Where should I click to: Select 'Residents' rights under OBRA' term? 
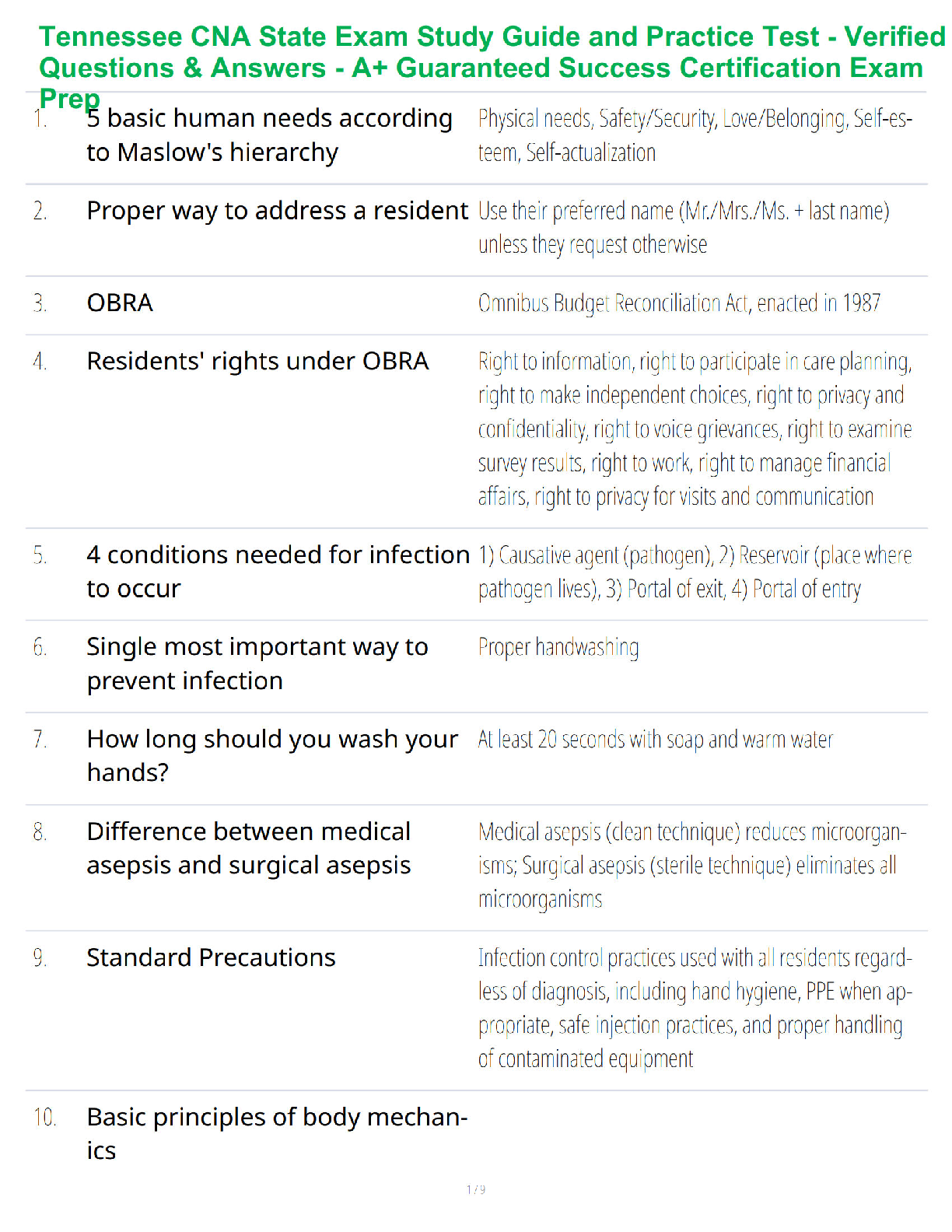[257, 362]
